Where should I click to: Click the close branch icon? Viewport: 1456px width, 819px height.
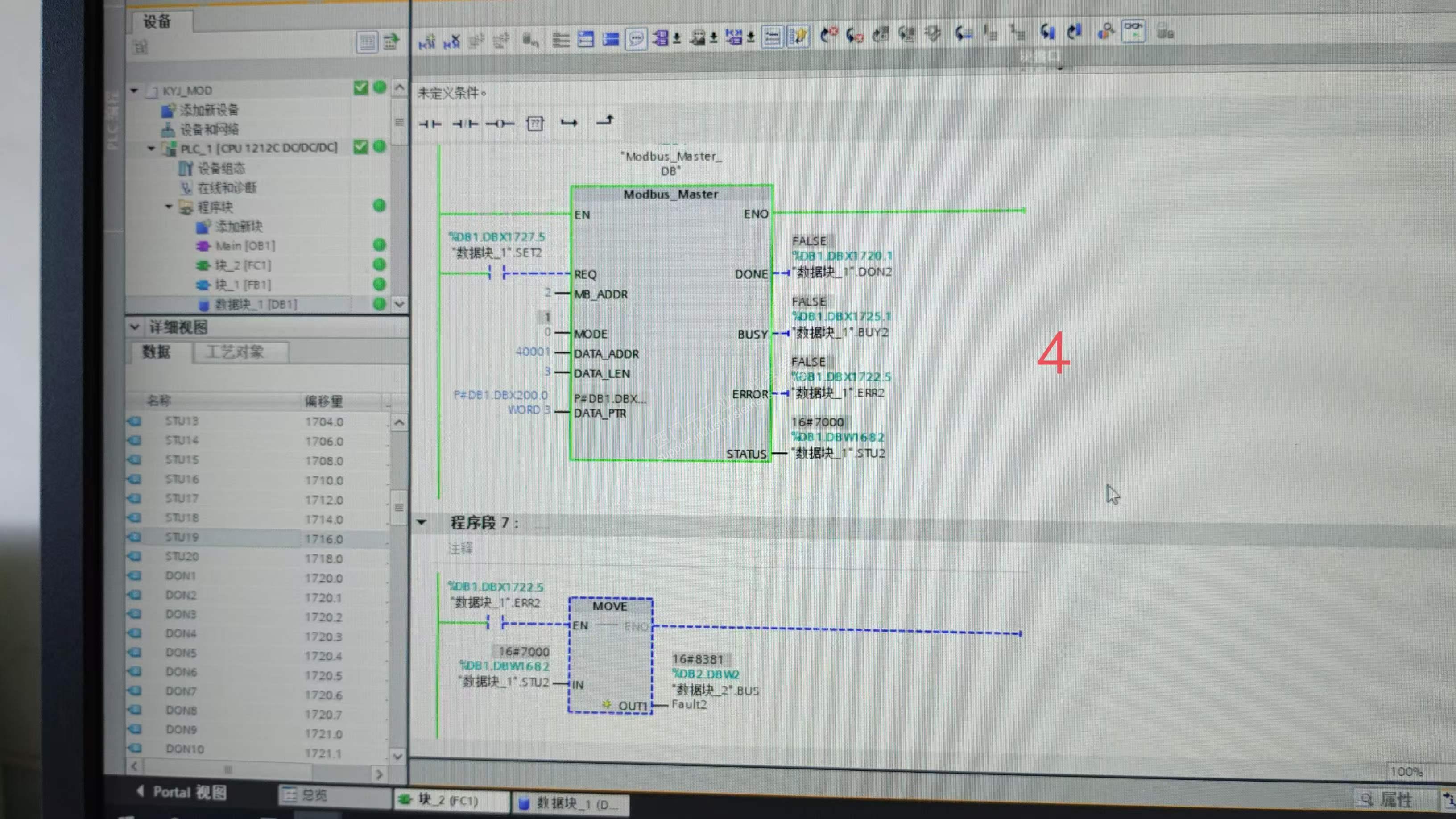(605, 121)
